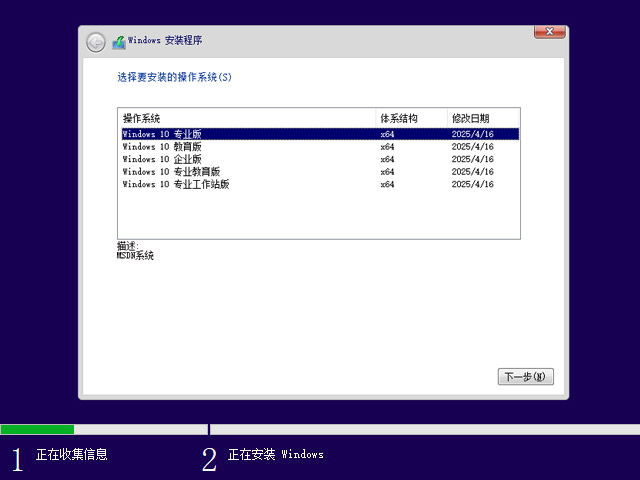This screenshot has width=640, height=480.
Task: Click the Windows Setup program icon
Action: 119,42
